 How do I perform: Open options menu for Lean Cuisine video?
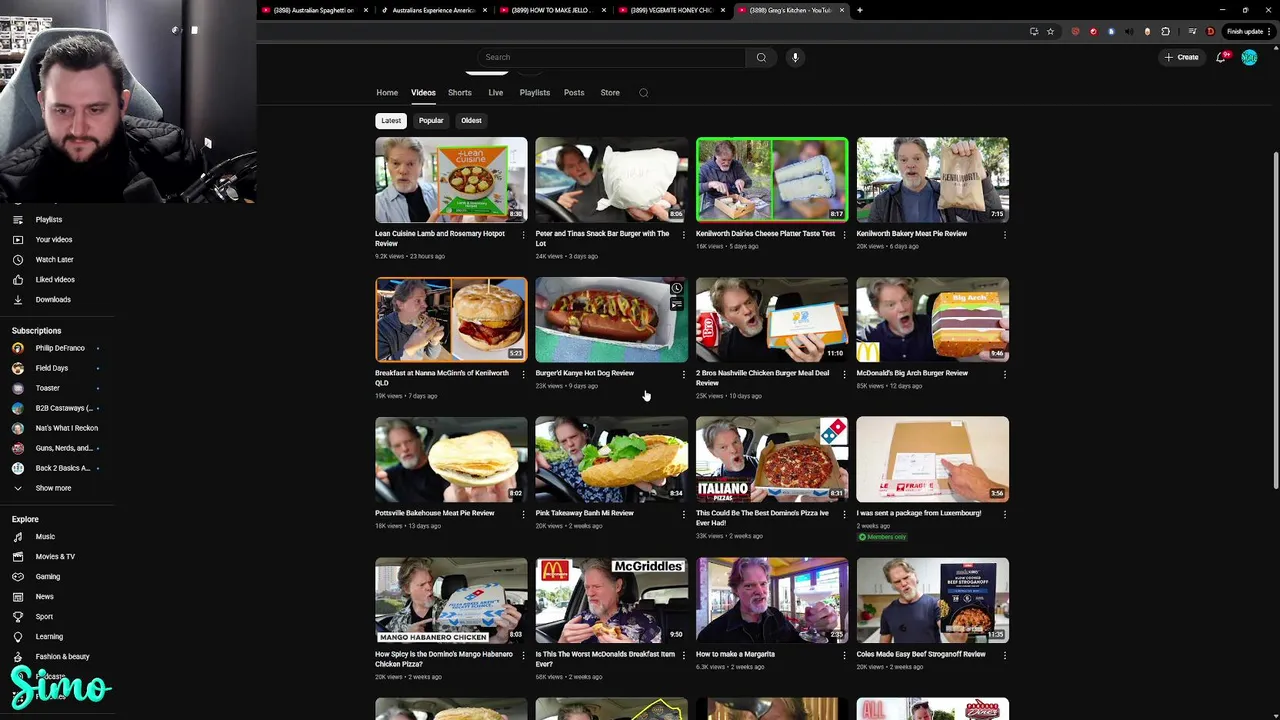click(x=523, y=235)
